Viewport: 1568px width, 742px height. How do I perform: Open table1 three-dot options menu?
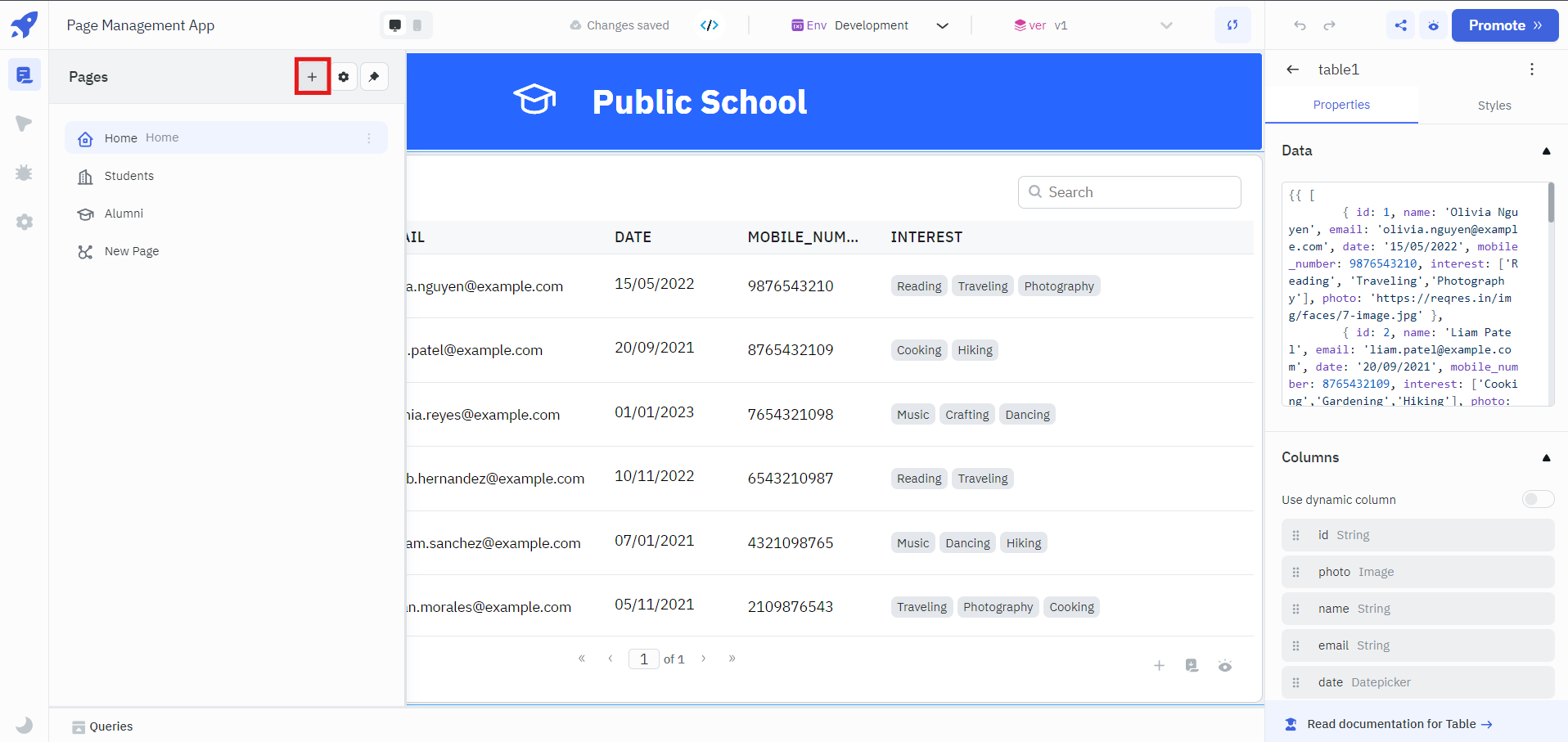tap(1532, 70)
